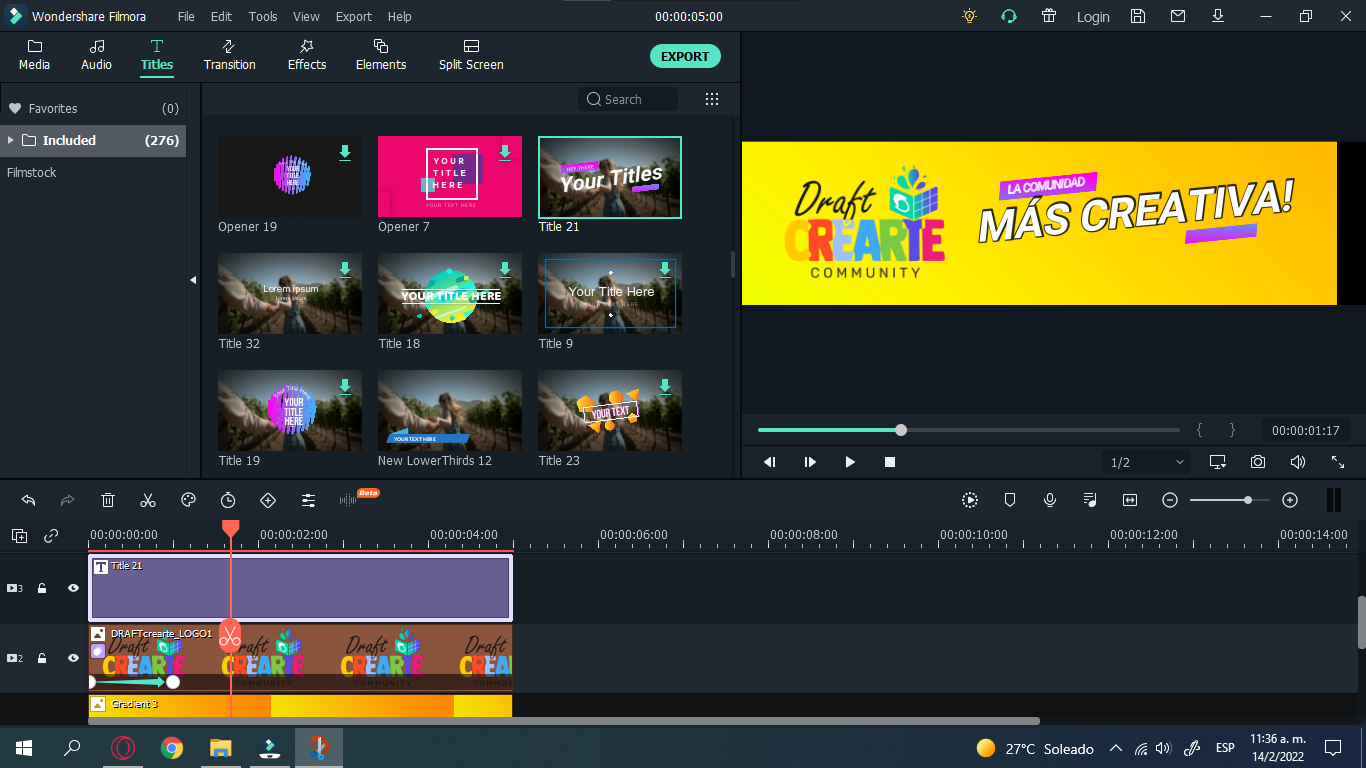Click the Login link
Screen dimensions: 1366x768
[x=1093, y=17]
